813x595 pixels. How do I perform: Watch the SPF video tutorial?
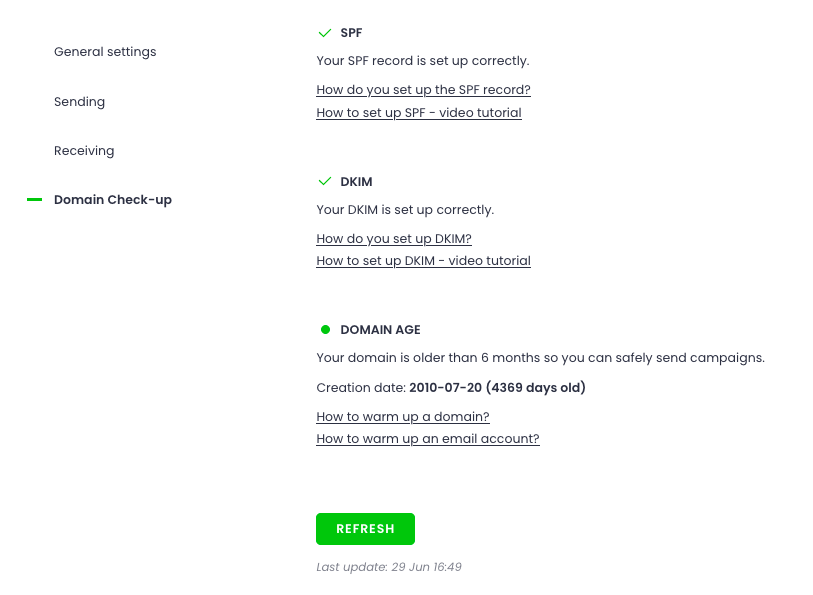pos(418,112)
